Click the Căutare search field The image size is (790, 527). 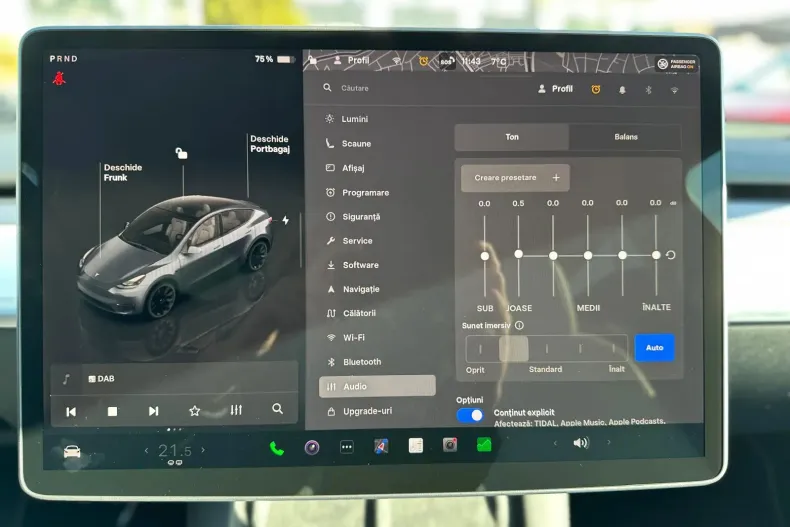click(x=355, y=88)
